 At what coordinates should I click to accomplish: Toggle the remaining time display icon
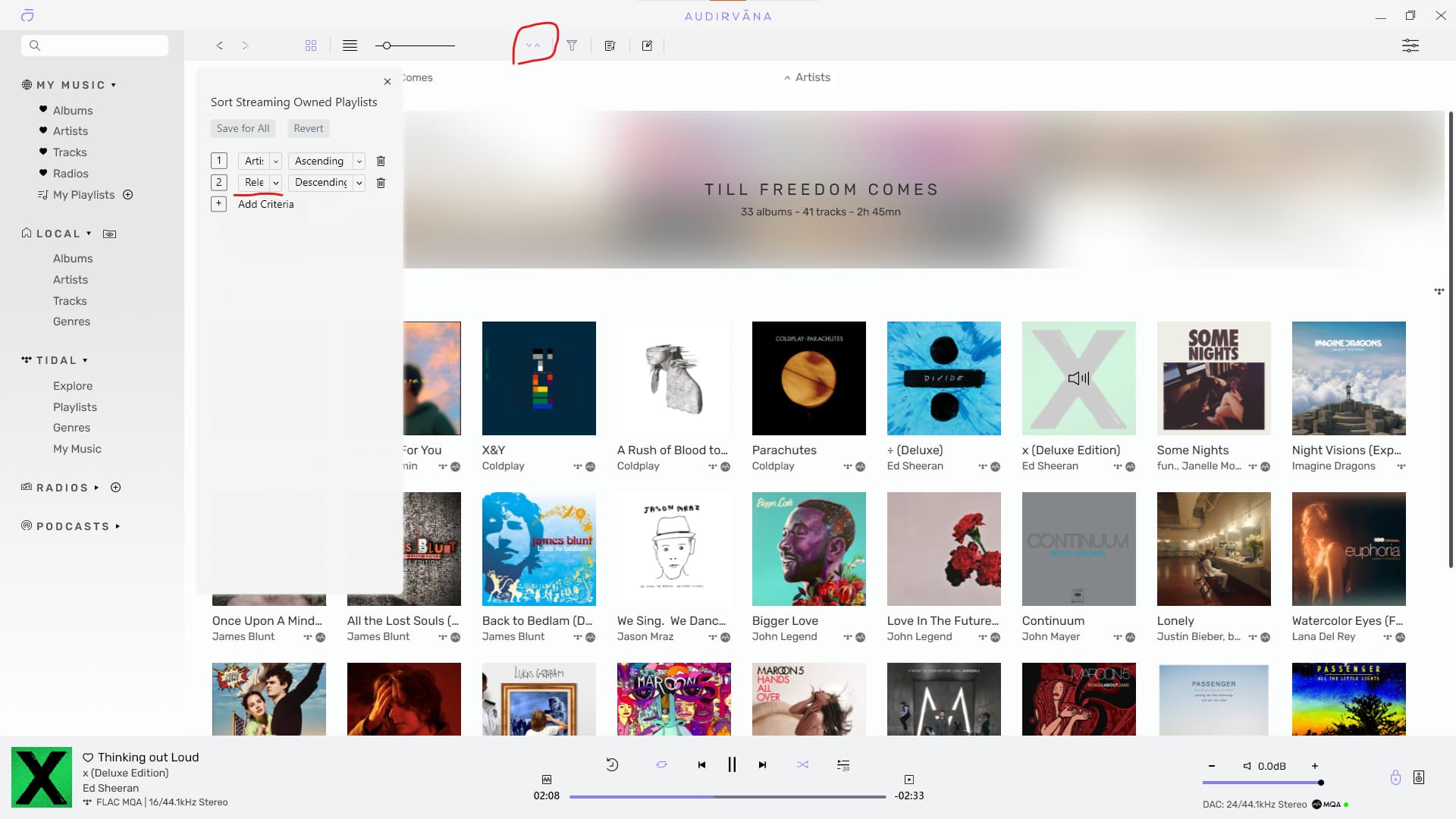tap(909, 780)
